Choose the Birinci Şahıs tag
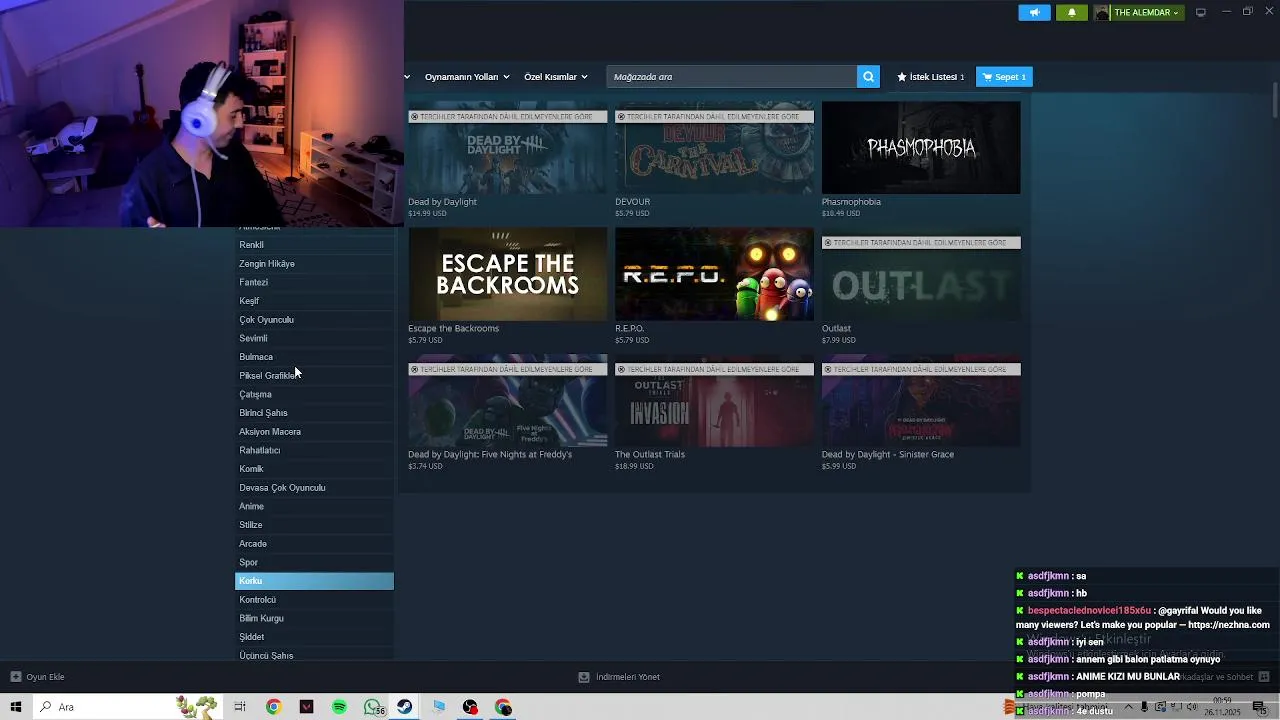This screenshot has height=720, width=1280. pyautogui.click(x=314, y=413)
